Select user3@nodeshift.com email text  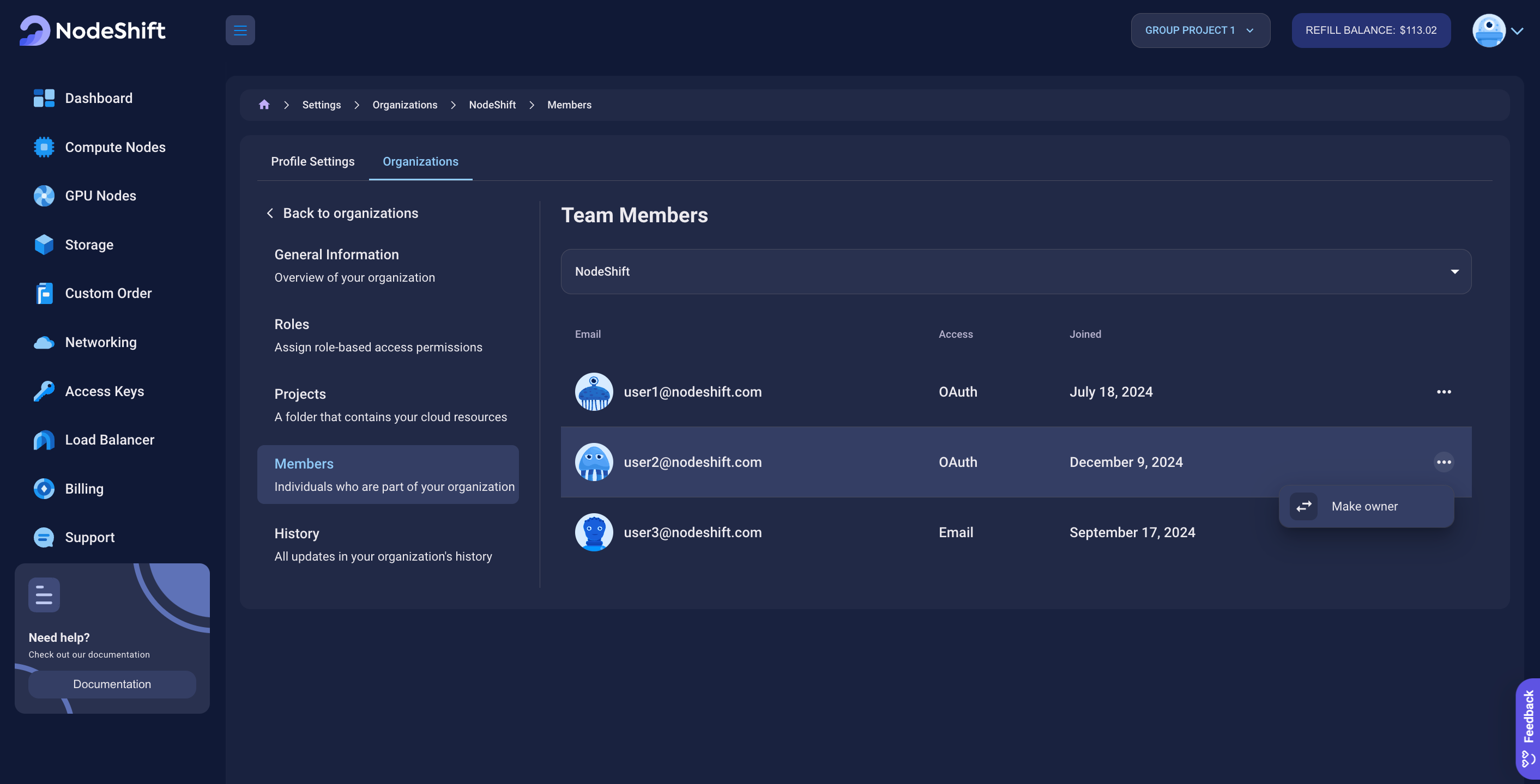[692, 532]
